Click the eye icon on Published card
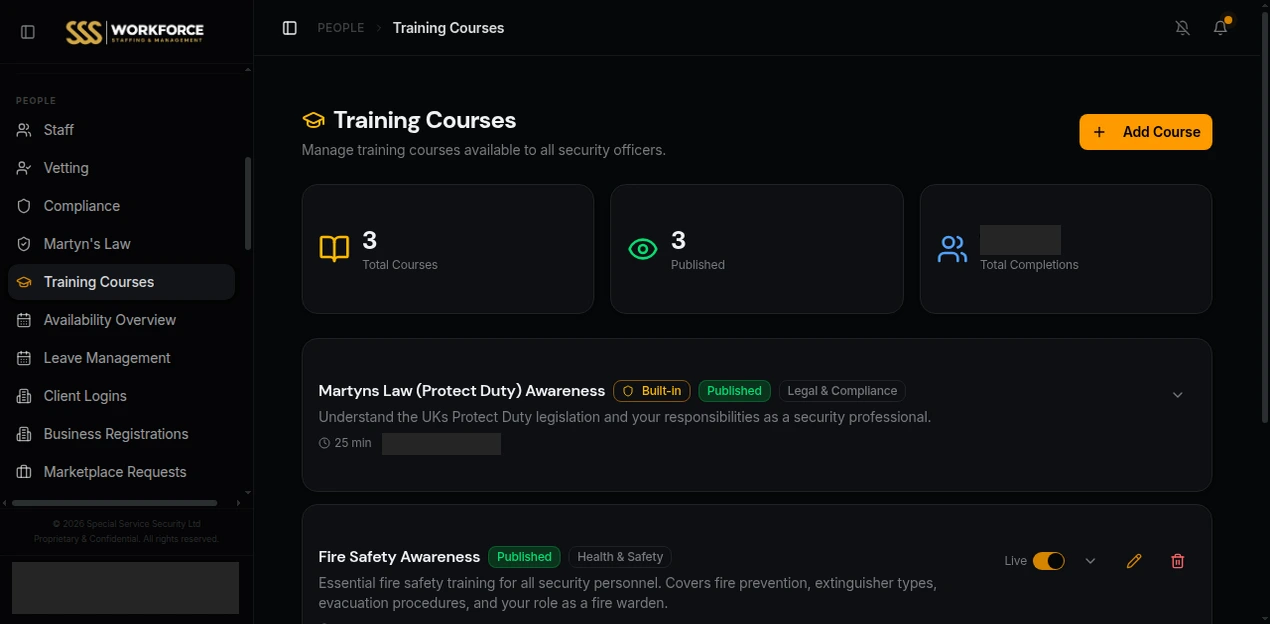 643,249
